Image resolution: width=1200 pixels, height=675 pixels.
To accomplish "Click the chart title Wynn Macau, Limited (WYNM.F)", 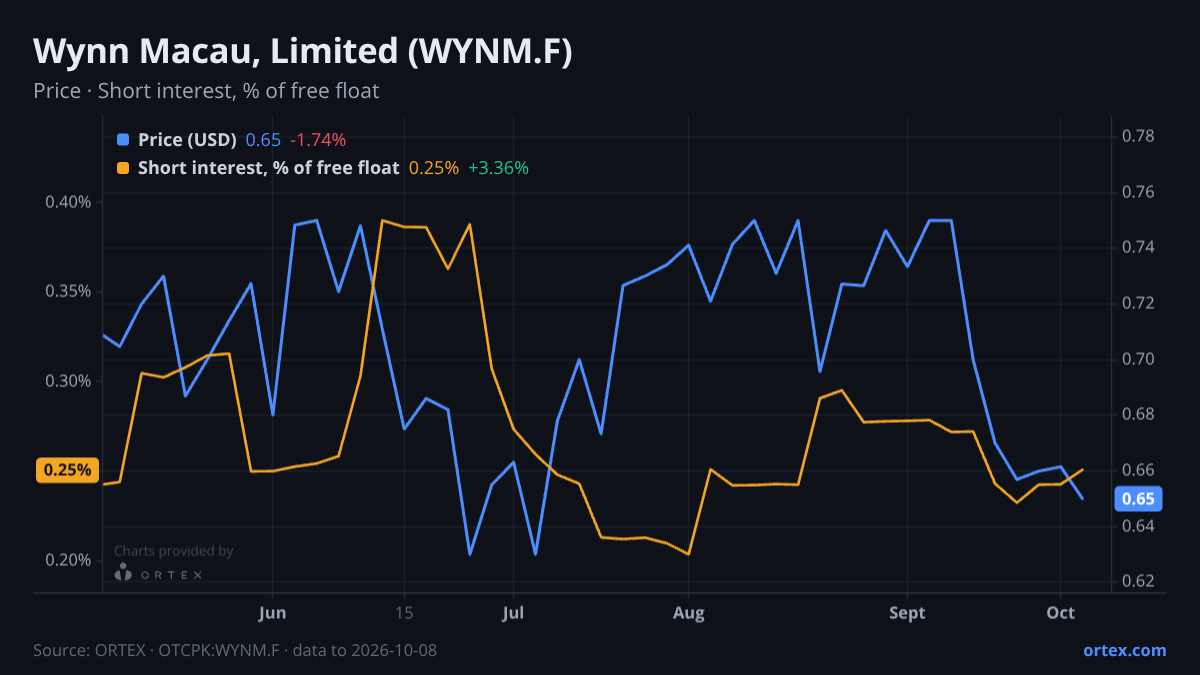I will click(303, 51).
